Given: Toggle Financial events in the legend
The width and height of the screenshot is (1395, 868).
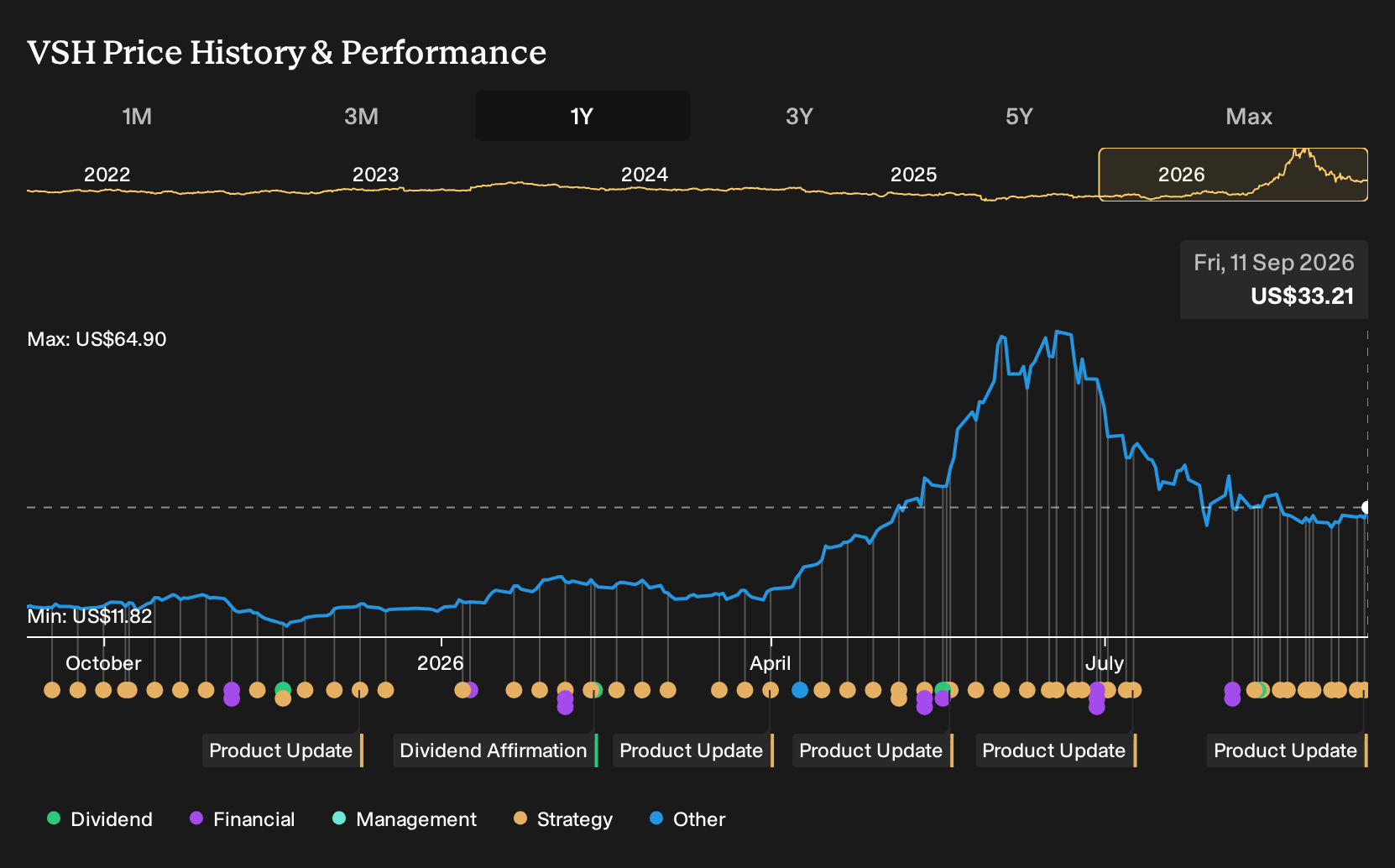Looking at the screenshot, I should click(x=243, y=819).
